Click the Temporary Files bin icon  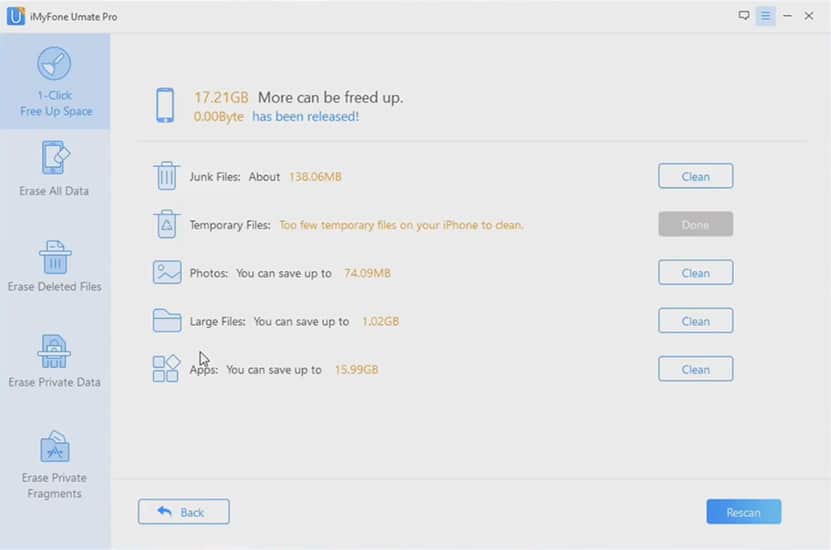coord(166,224)
